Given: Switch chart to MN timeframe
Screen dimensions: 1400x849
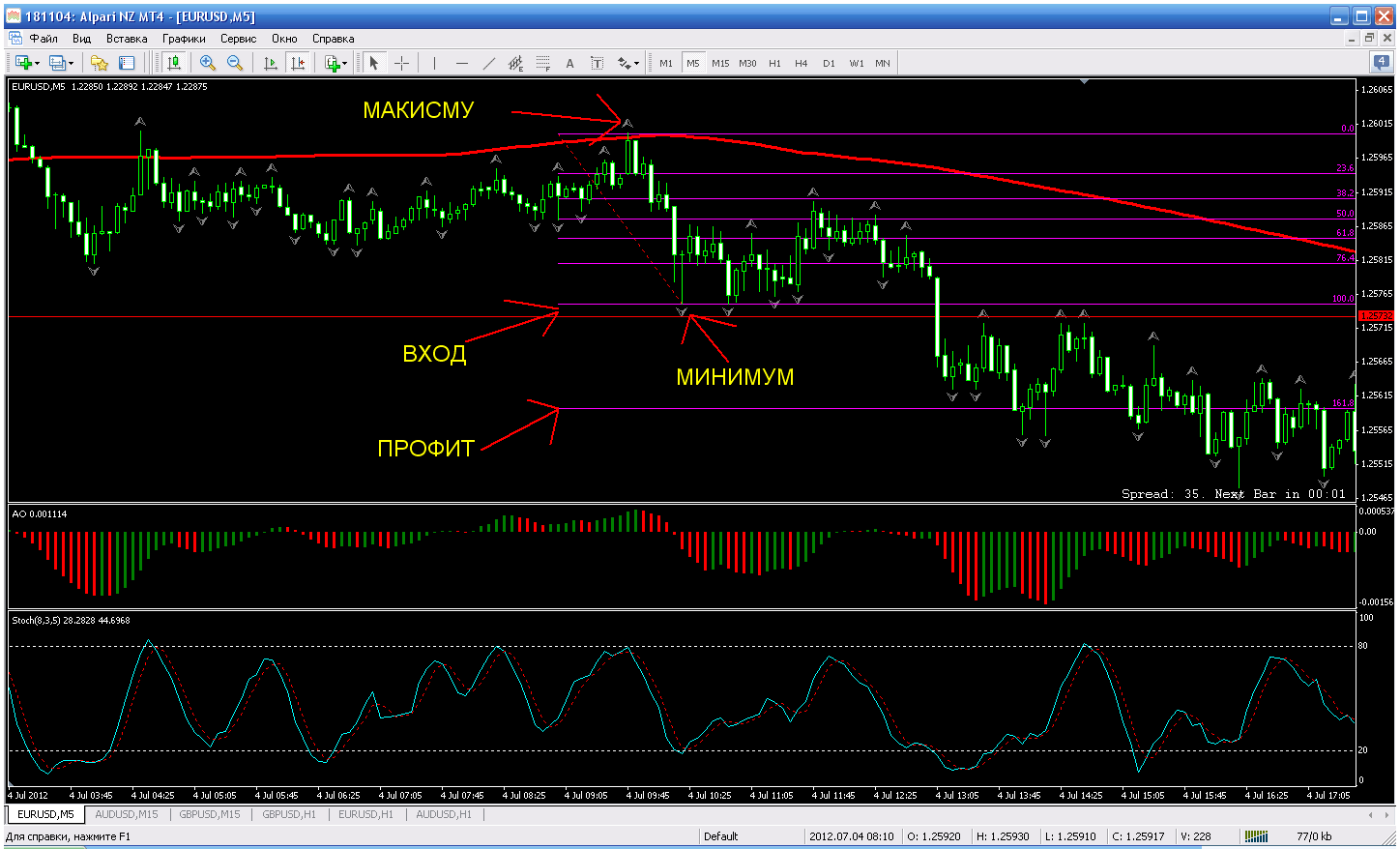Looking at the screenshot, I should click(x=883, y=63).
